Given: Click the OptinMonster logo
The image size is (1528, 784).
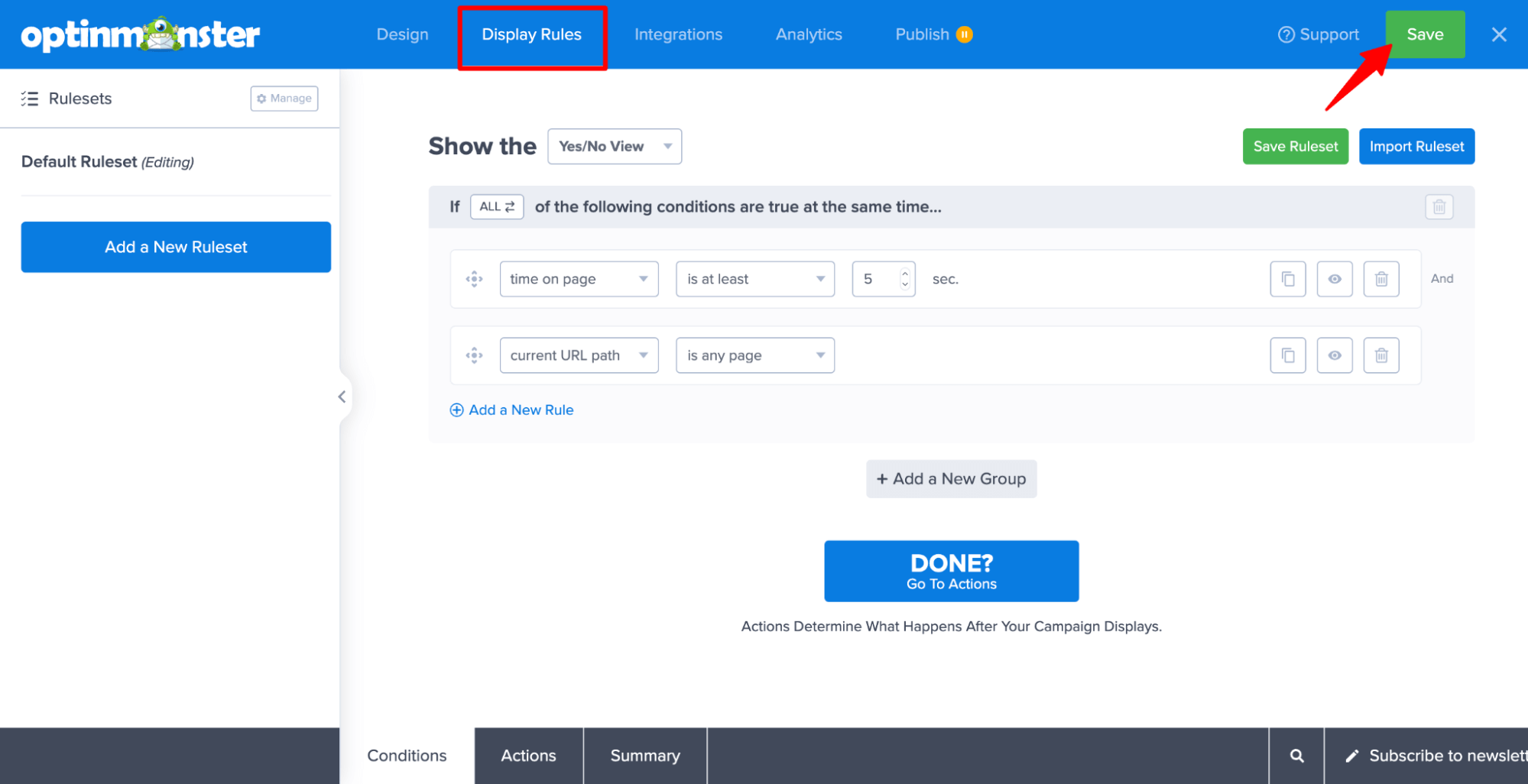Looking at the screenshot, I should click(141, 34).
